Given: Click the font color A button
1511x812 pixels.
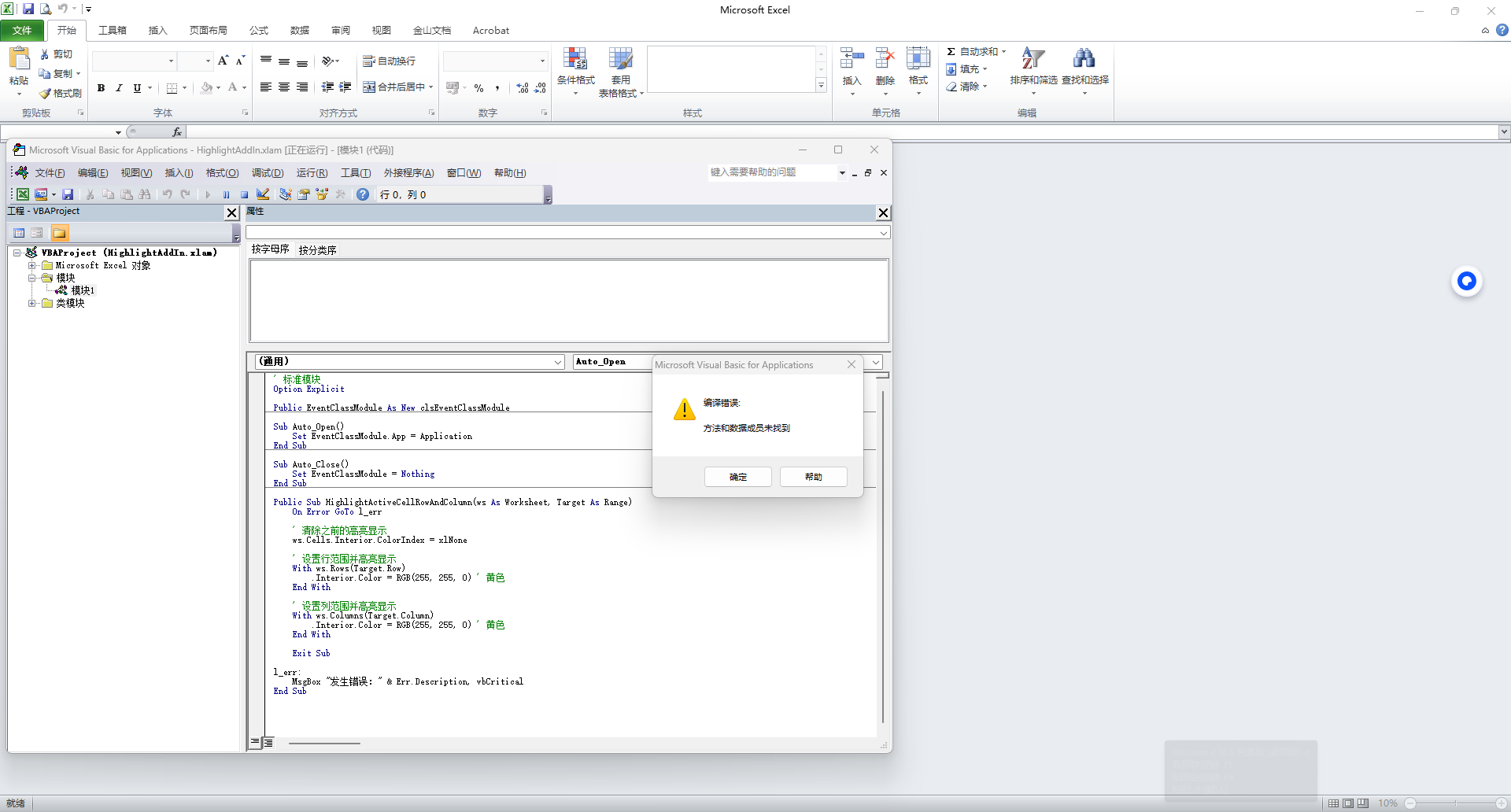Looking at the screenshot, I should tap(232, 88).
